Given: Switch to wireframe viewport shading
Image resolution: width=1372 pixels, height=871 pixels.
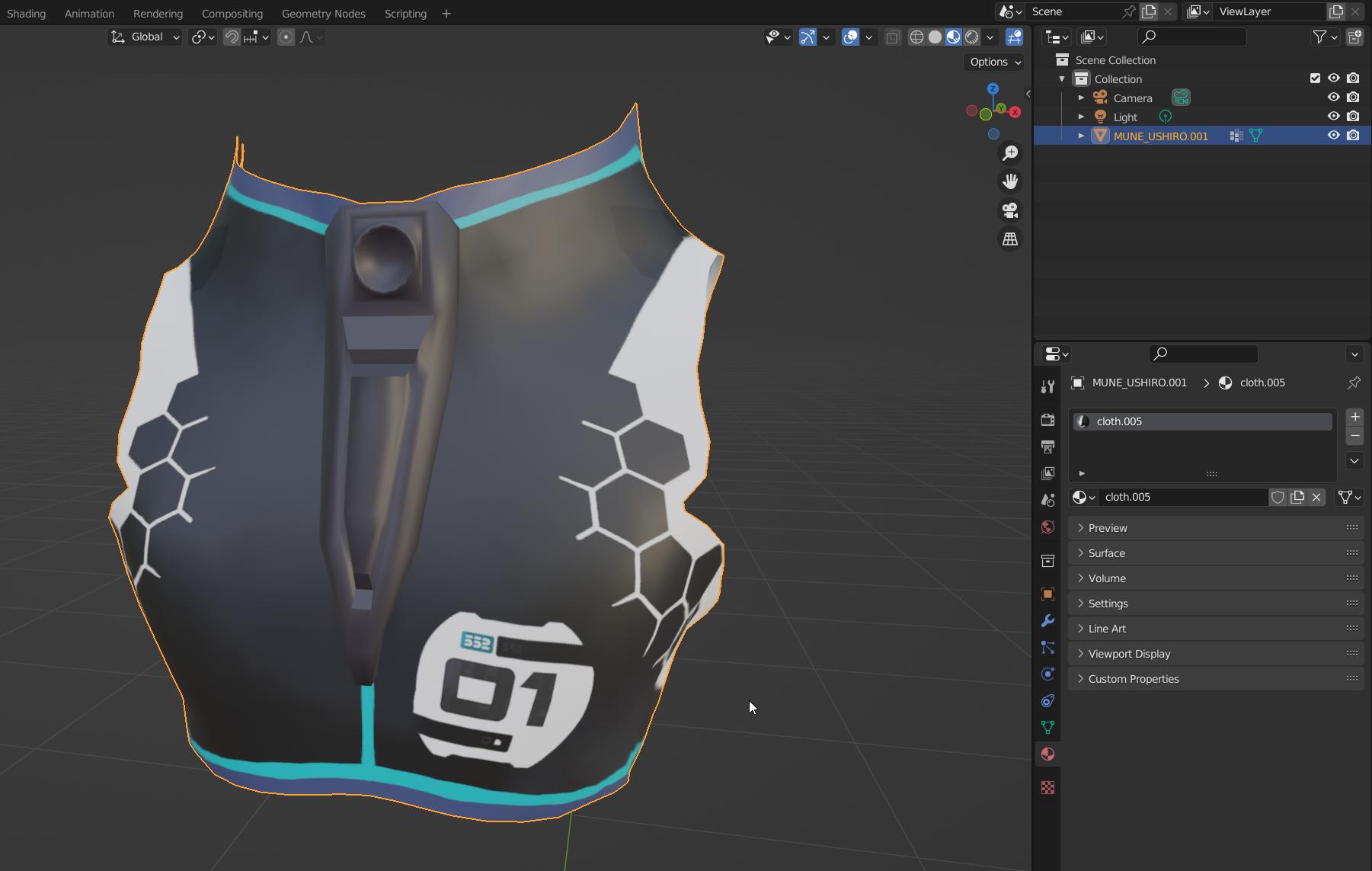Looking at the screenshot, I should point(916,37).
